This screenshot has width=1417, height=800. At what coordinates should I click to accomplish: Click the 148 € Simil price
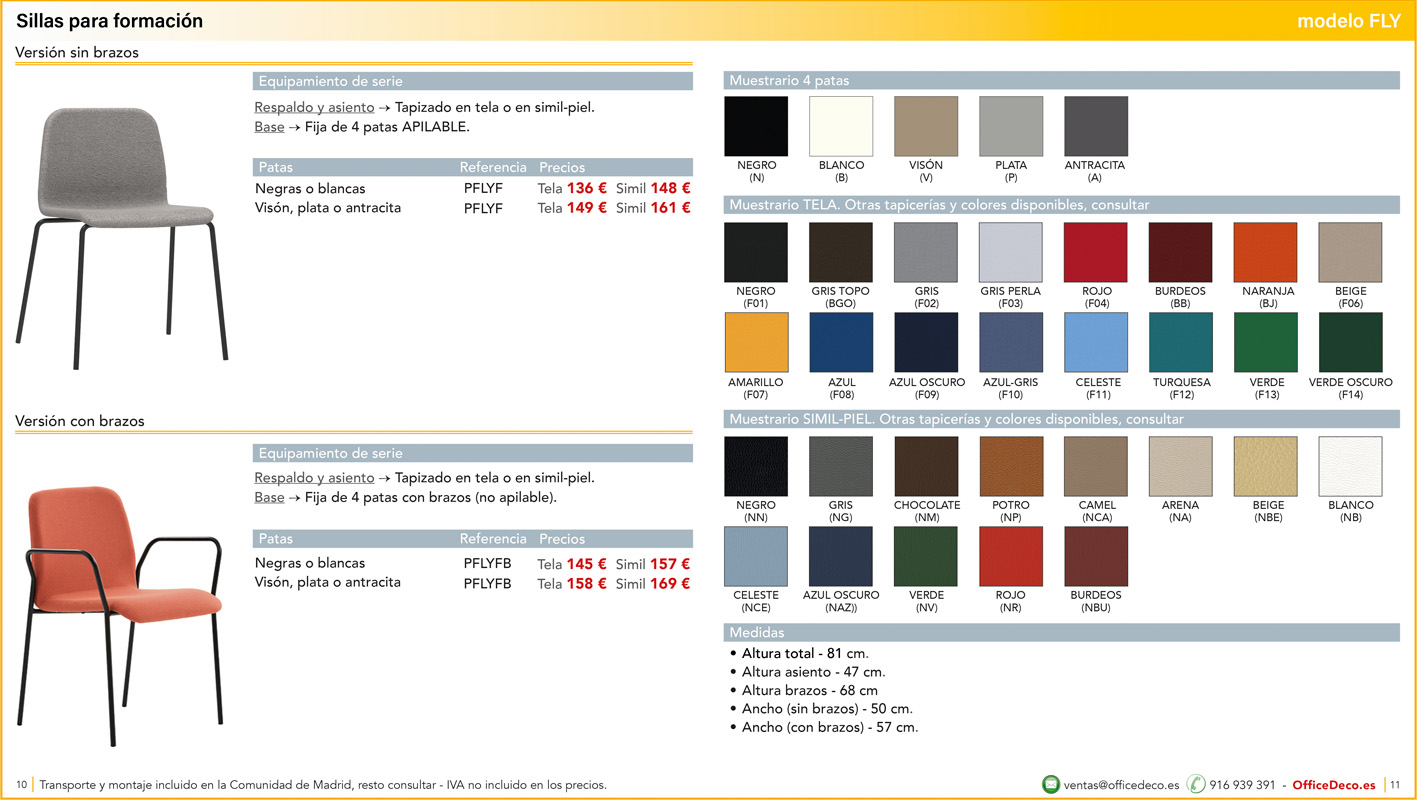coord(670,188)
